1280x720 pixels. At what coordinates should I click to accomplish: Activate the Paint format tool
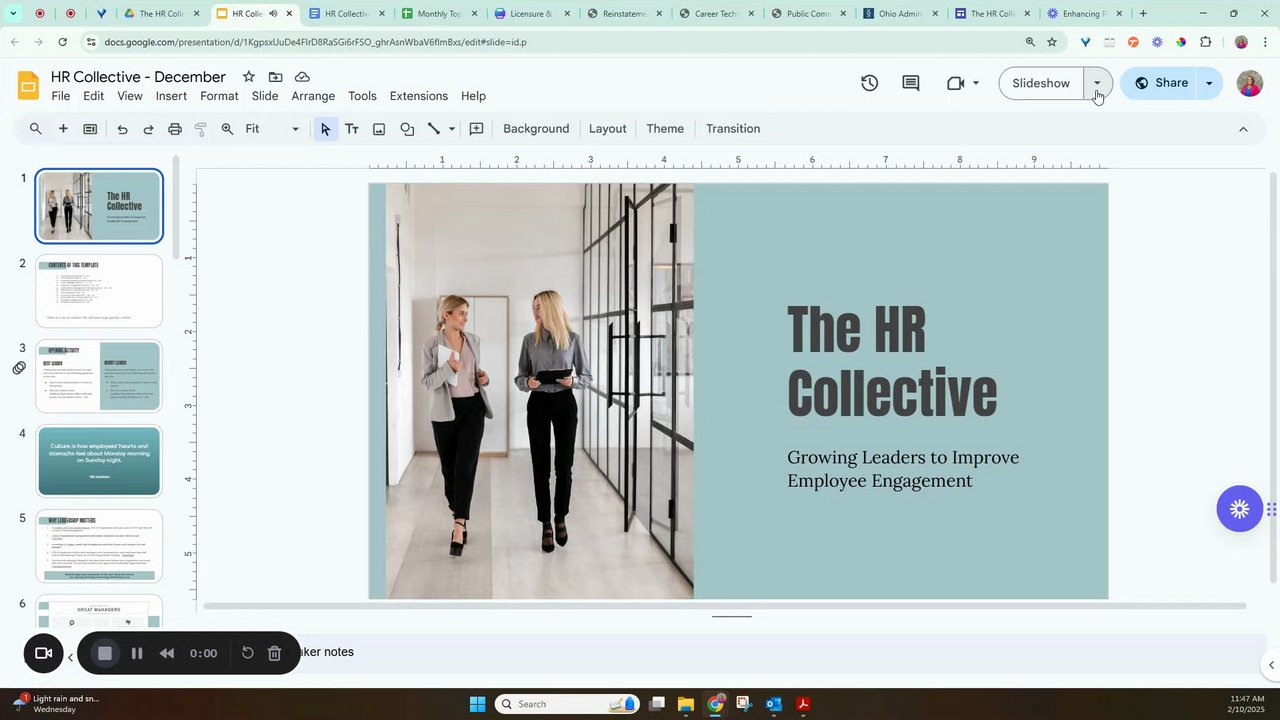[201, 129]
